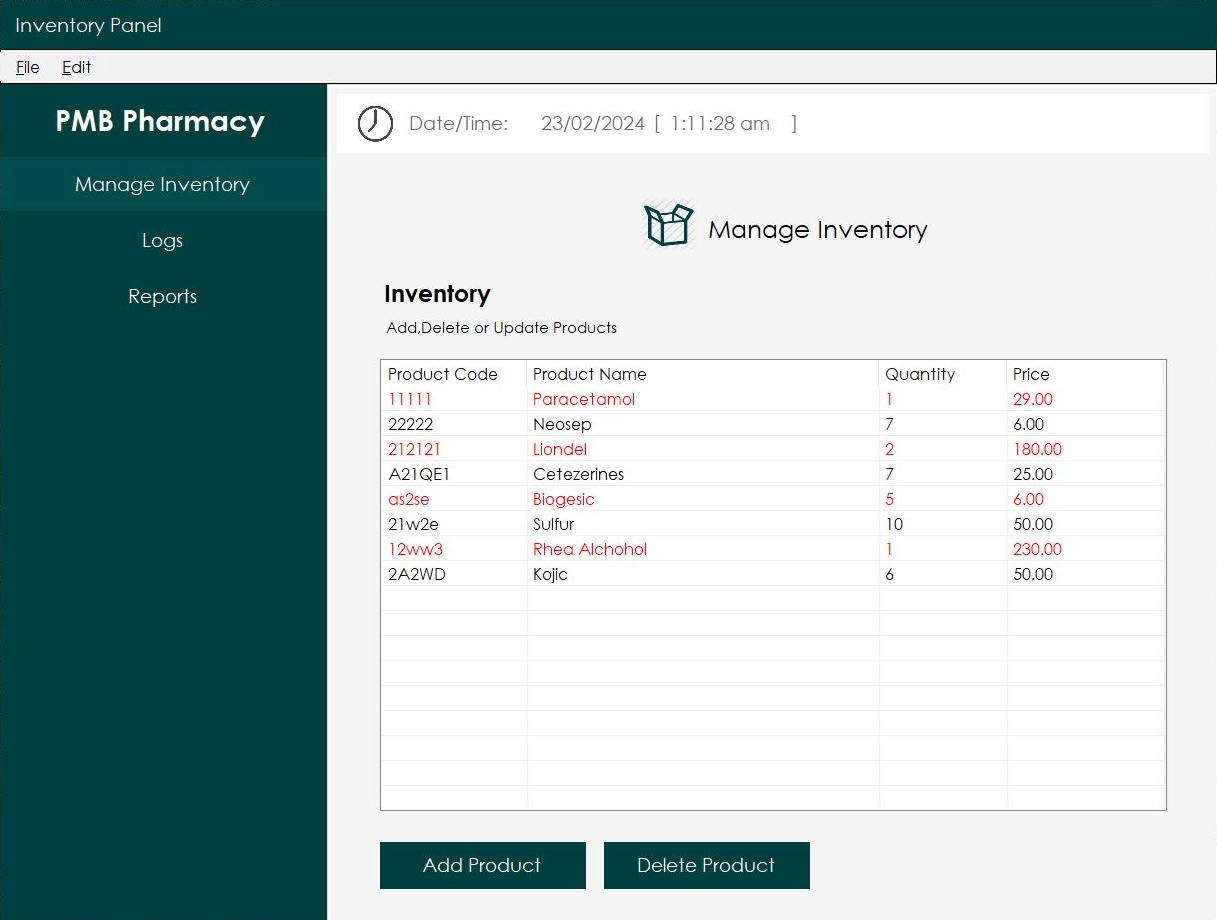Select product code 21w2e
This screenshot has height=920, width=1217.
click(413, 524)
